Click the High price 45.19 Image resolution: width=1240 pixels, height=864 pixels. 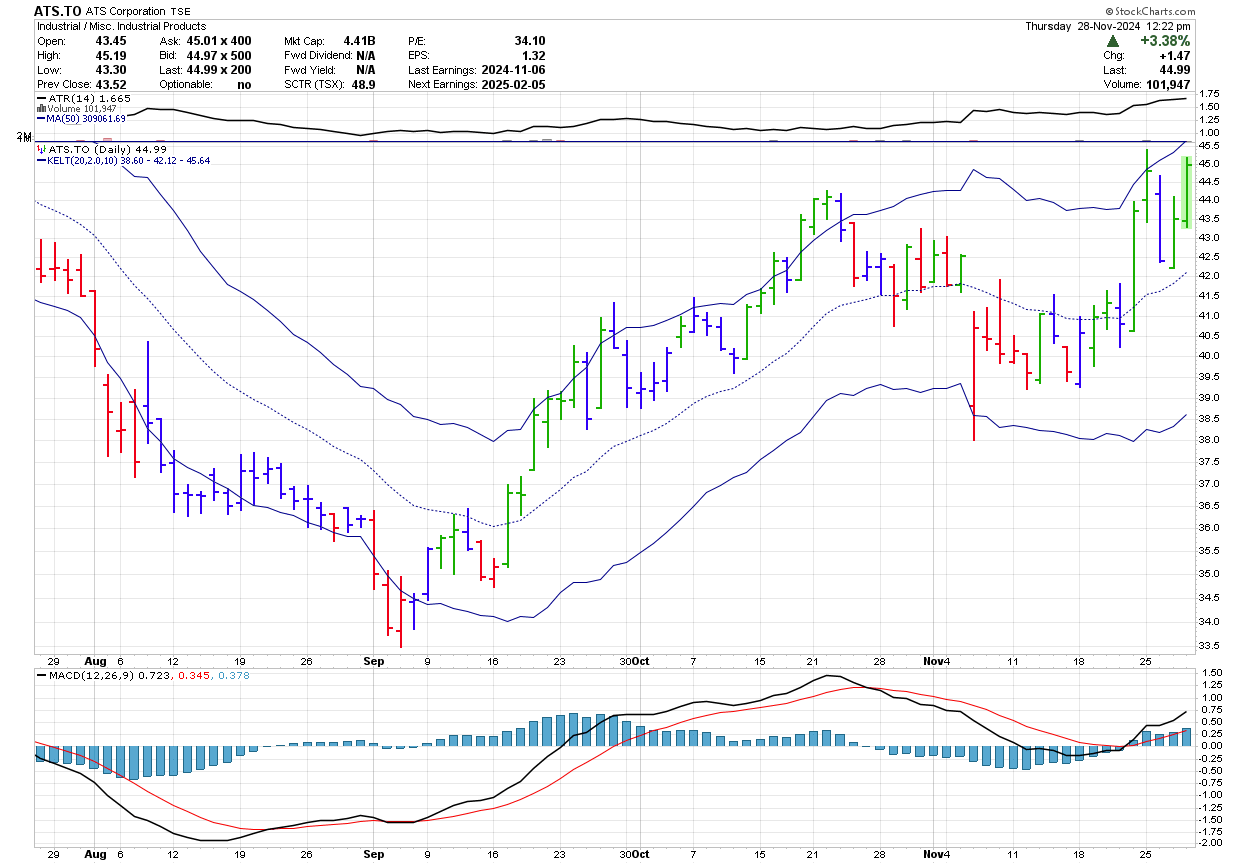[x=110, y=56]
